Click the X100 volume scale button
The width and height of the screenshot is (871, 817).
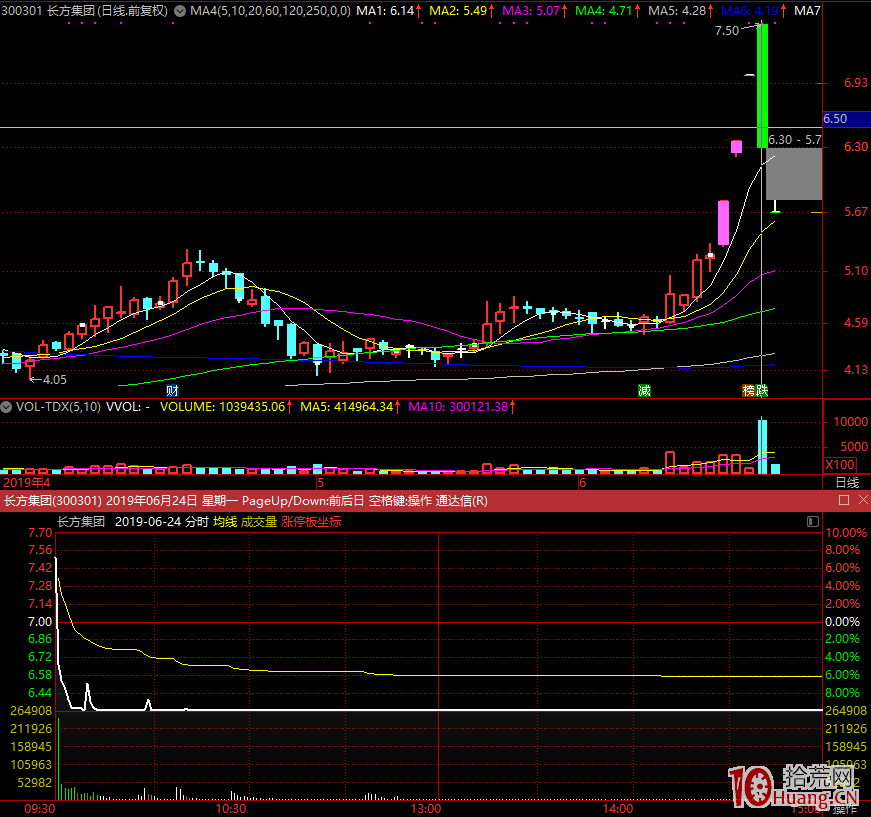(840, 464)
